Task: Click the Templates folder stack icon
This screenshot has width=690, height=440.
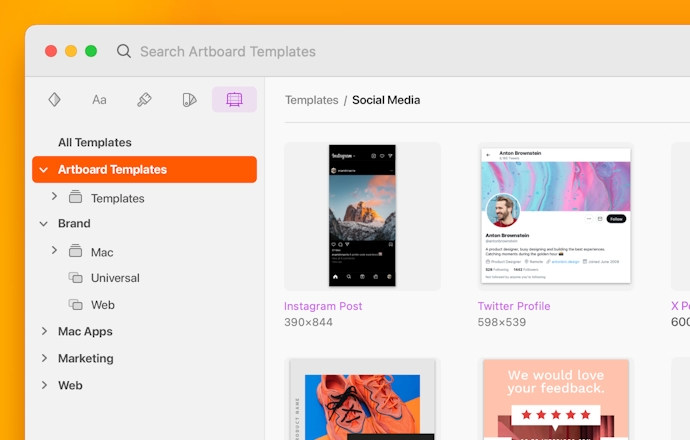Action: click(x=75, y=196)
